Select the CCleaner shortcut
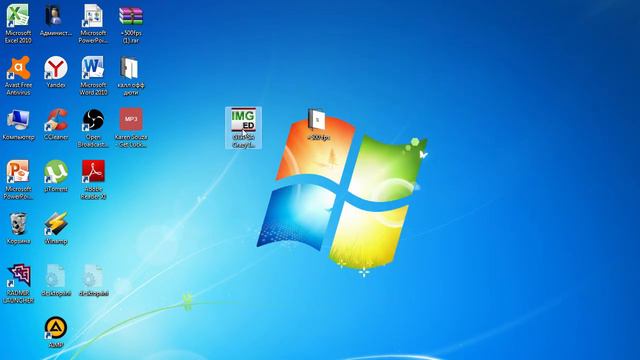 [x=56, y=124]
